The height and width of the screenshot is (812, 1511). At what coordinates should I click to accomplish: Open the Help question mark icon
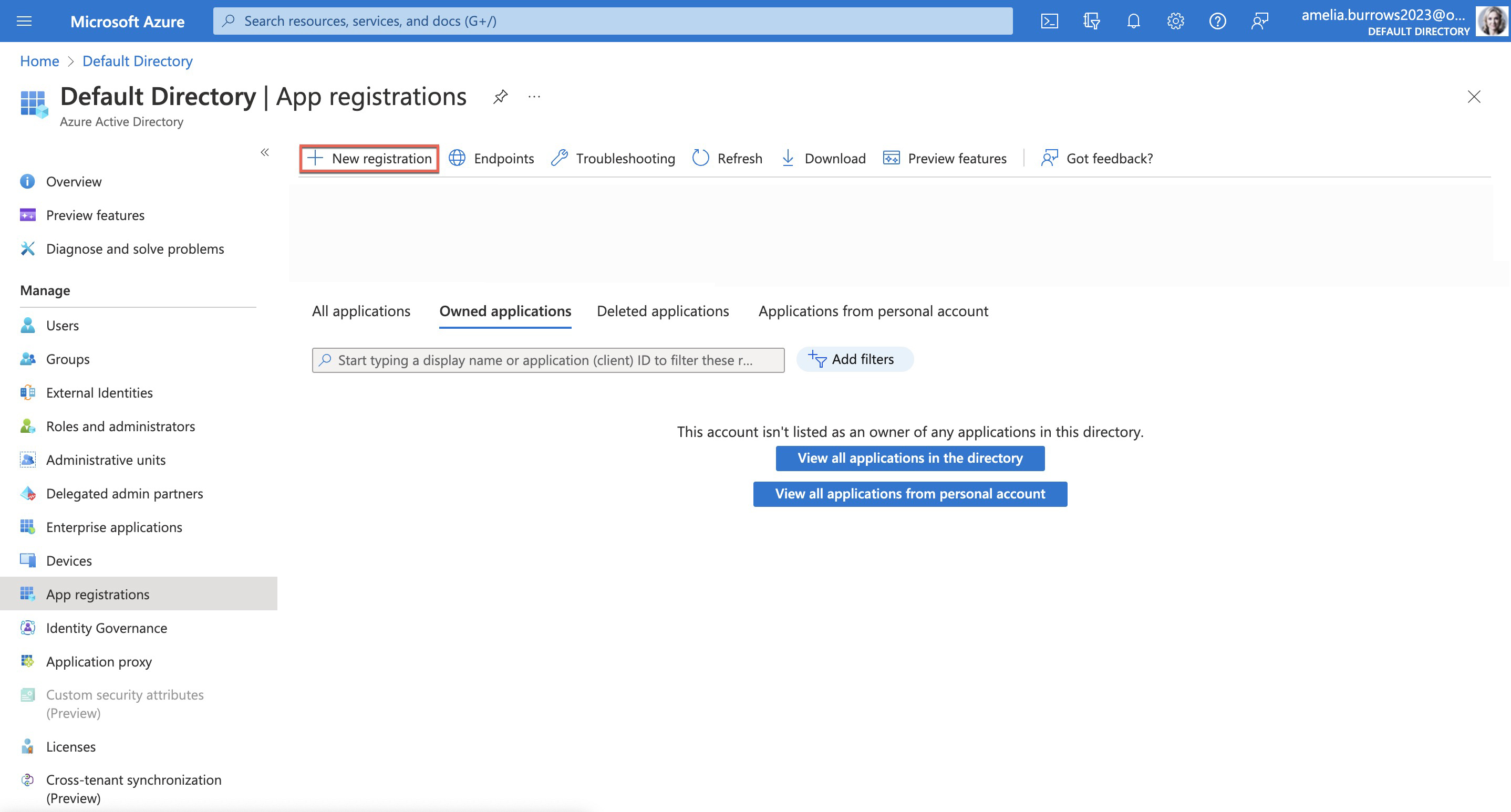tap(1218, 21)
